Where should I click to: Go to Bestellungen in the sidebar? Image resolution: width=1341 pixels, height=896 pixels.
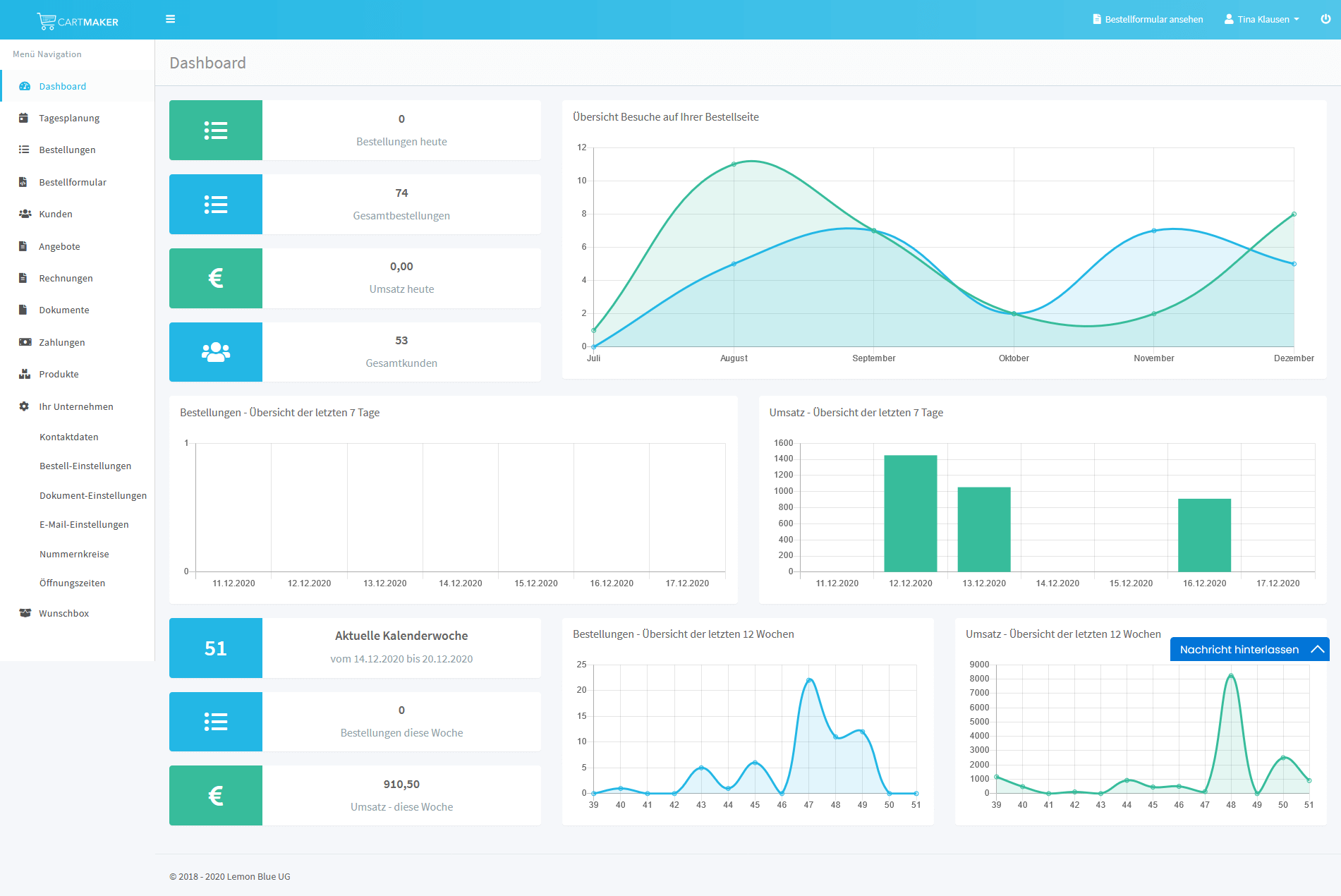(x=67, y=150)
